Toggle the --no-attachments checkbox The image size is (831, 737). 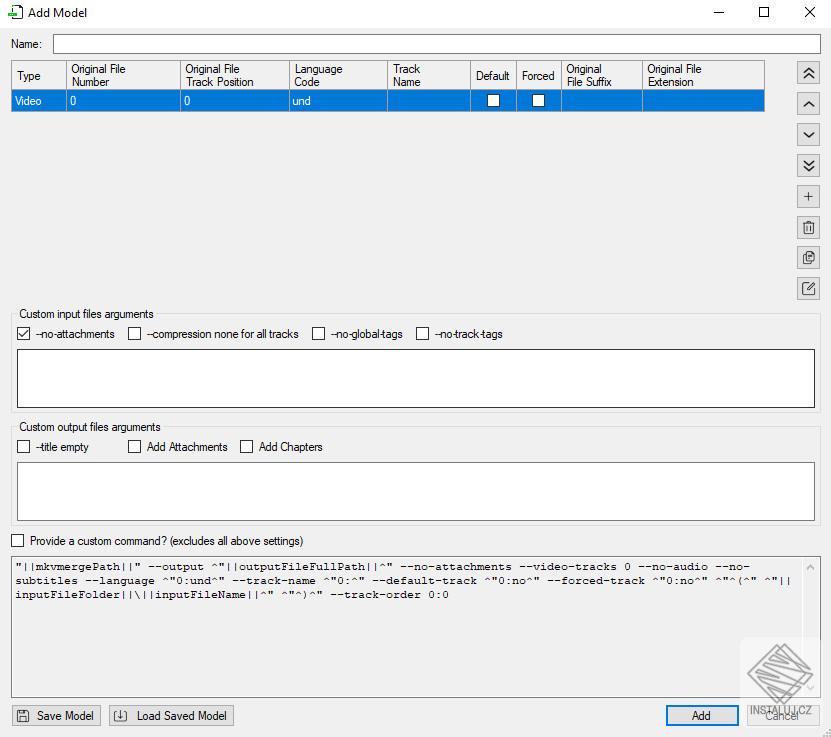[x=23, y=334]
